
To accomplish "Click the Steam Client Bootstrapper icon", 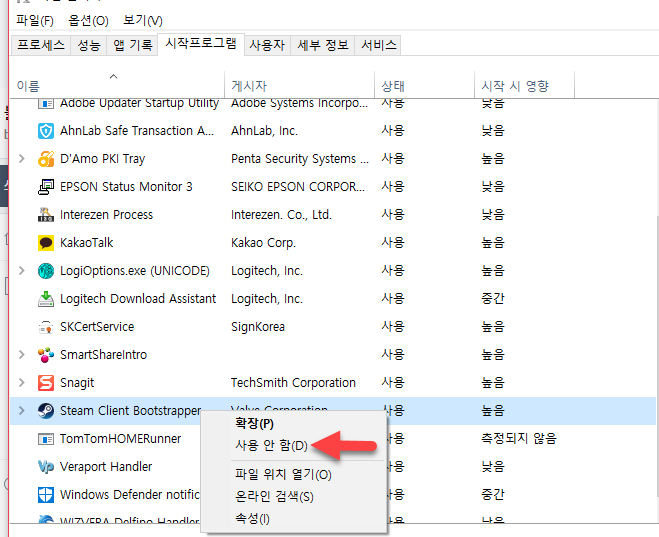I will pyautogui.click(x=46, y=411).
